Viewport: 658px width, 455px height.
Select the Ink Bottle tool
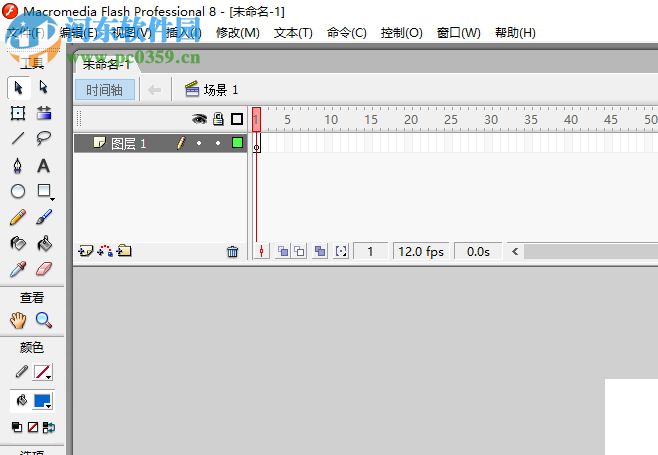click(x=18, y=243)
